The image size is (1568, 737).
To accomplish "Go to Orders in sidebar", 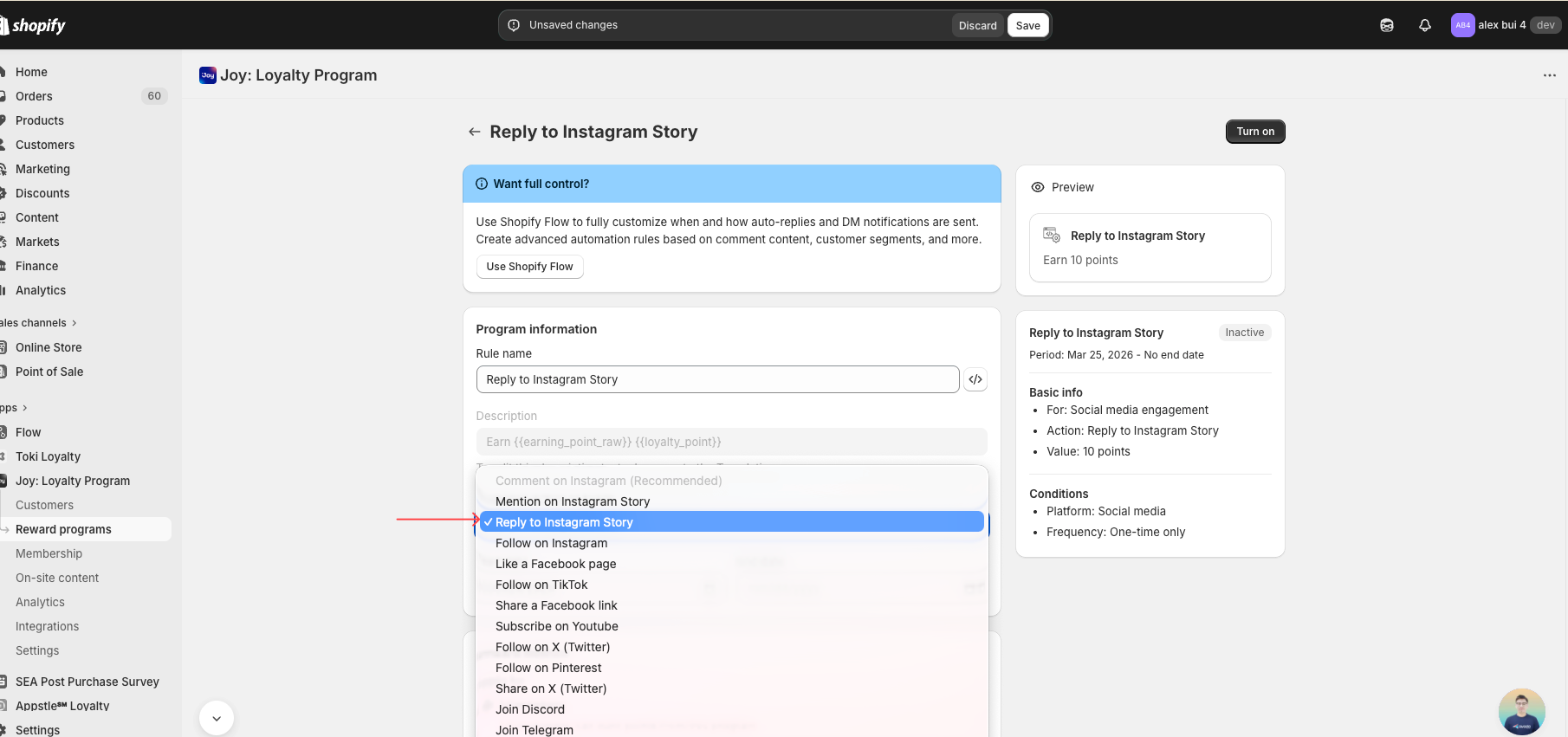I will click(34, 96).
